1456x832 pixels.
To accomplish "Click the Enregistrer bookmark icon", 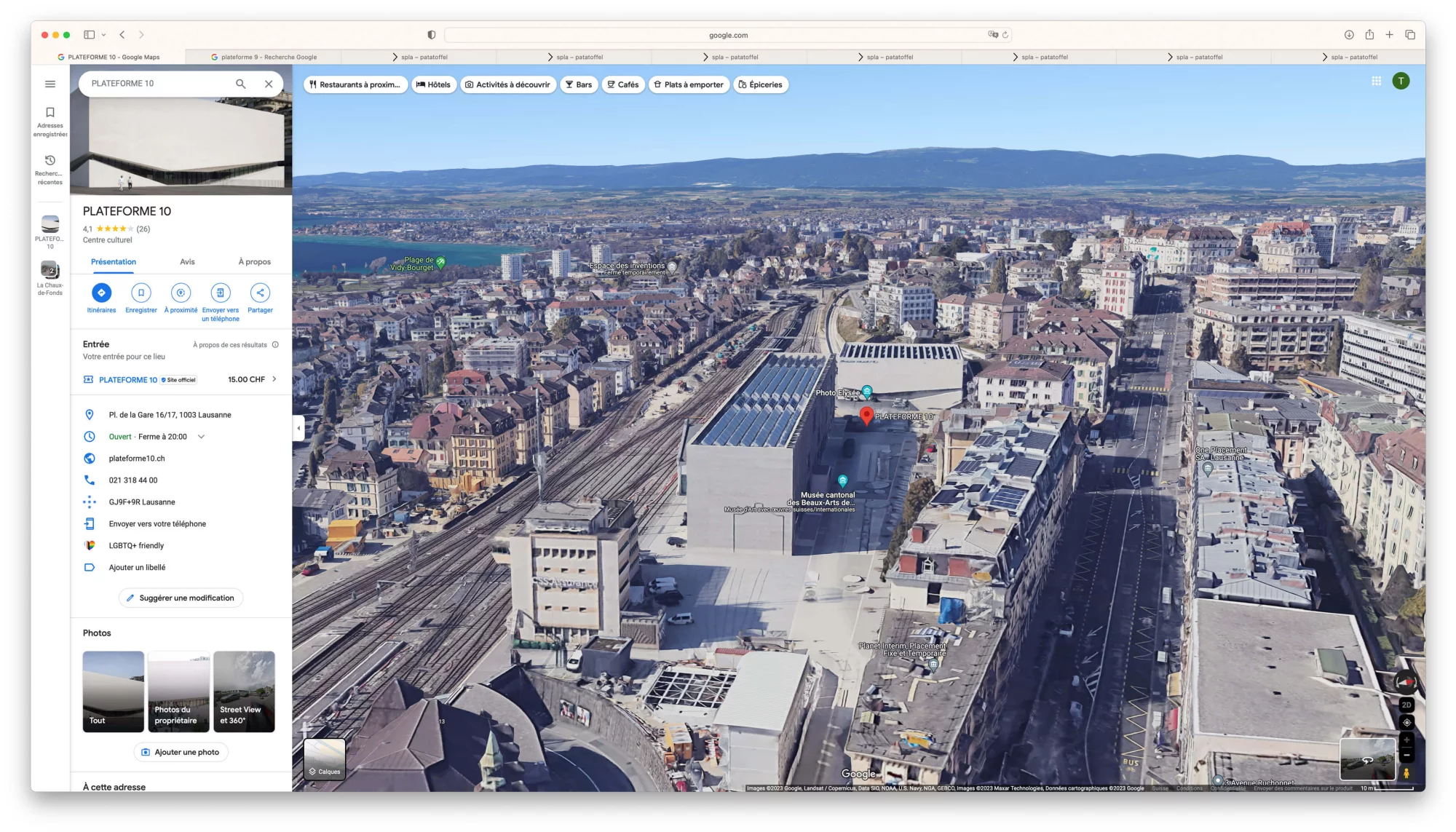I will (141, 293).
